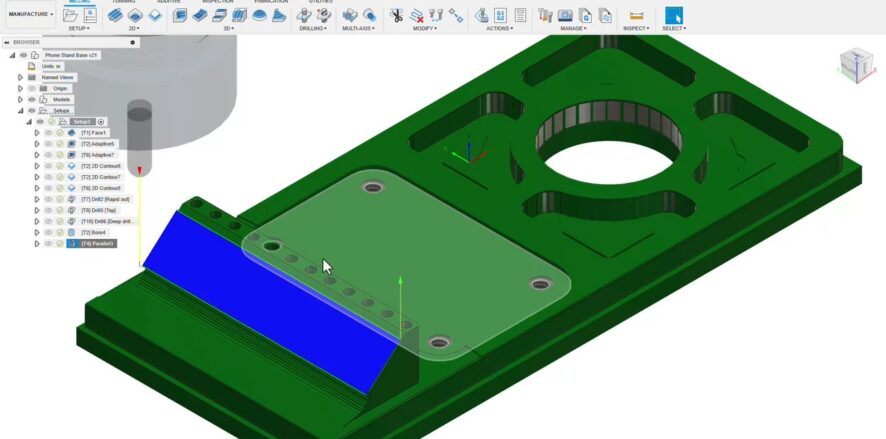Click the Drill tool icon
This screenshot has width=886, height=439.
pyautogui.click(x=304, y=15)
